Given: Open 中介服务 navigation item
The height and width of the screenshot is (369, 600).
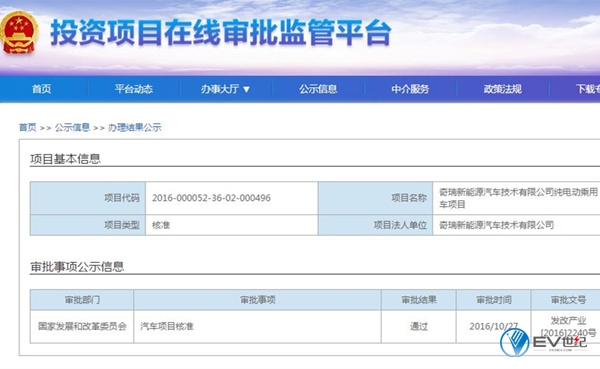Looking at the screenshot, I should pos(410,89).
